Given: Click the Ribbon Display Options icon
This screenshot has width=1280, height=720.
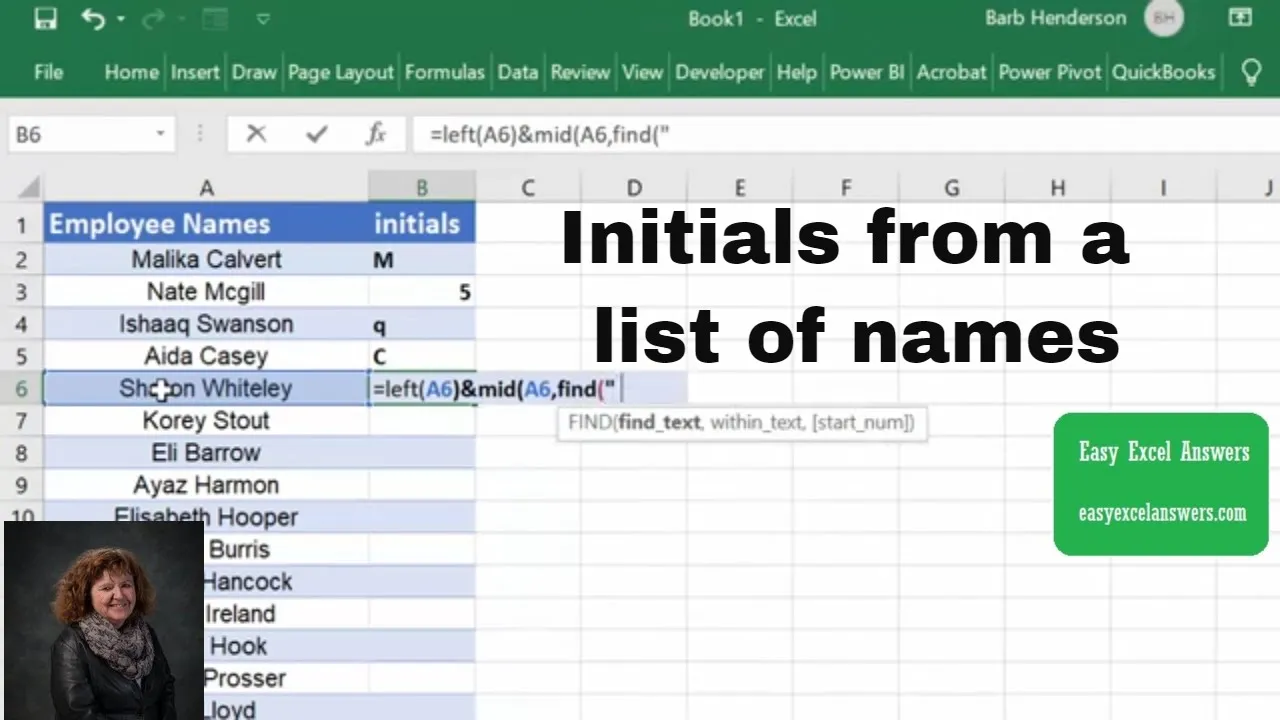Looking at the screenshot, I should click(x=1239, y=18).
